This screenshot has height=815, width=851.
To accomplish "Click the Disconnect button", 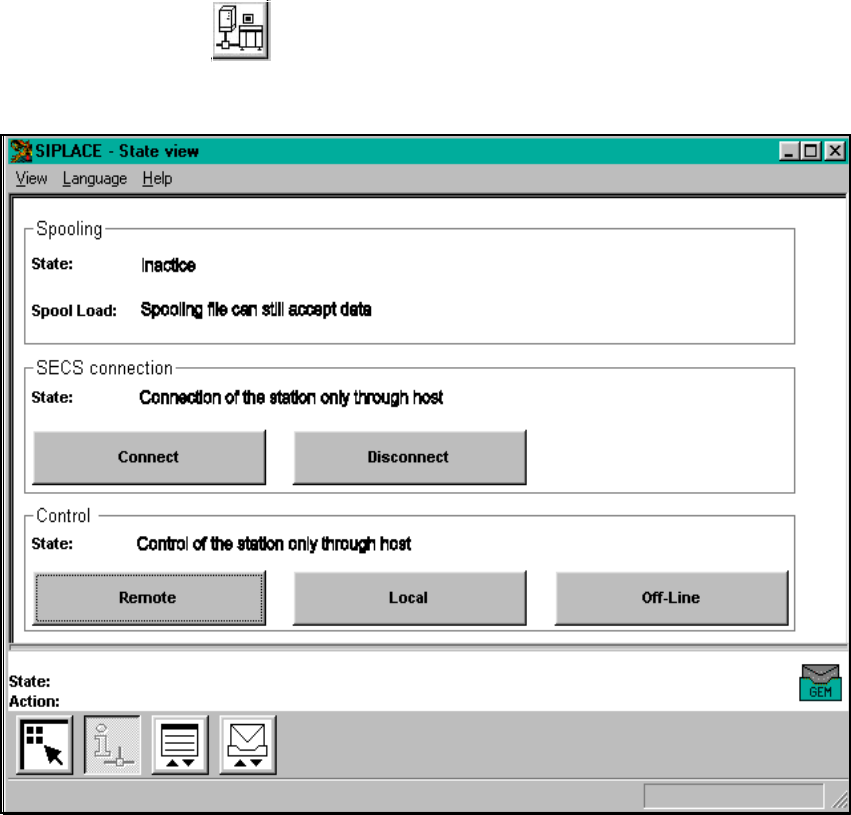I will [410, 457].
